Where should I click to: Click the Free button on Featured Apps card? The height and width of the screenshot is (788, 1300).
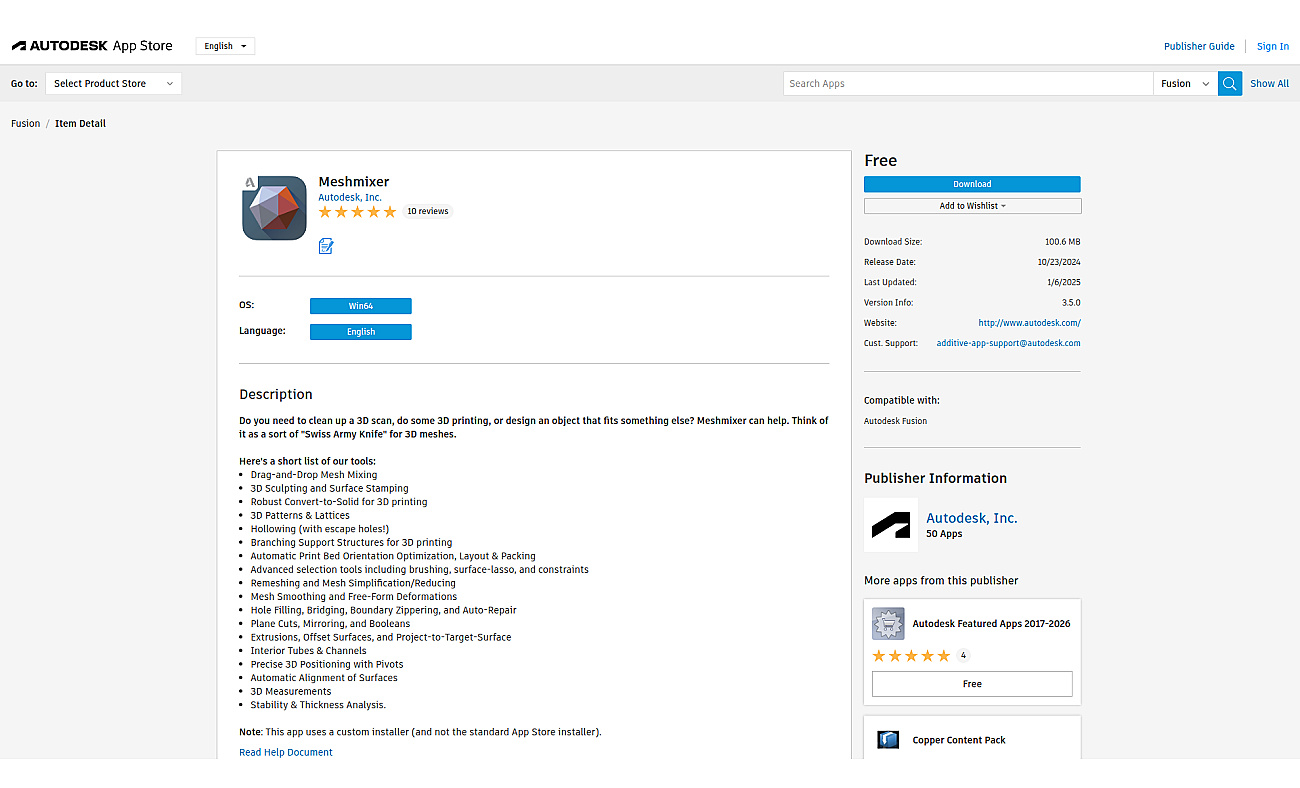[x=972, y=684]
